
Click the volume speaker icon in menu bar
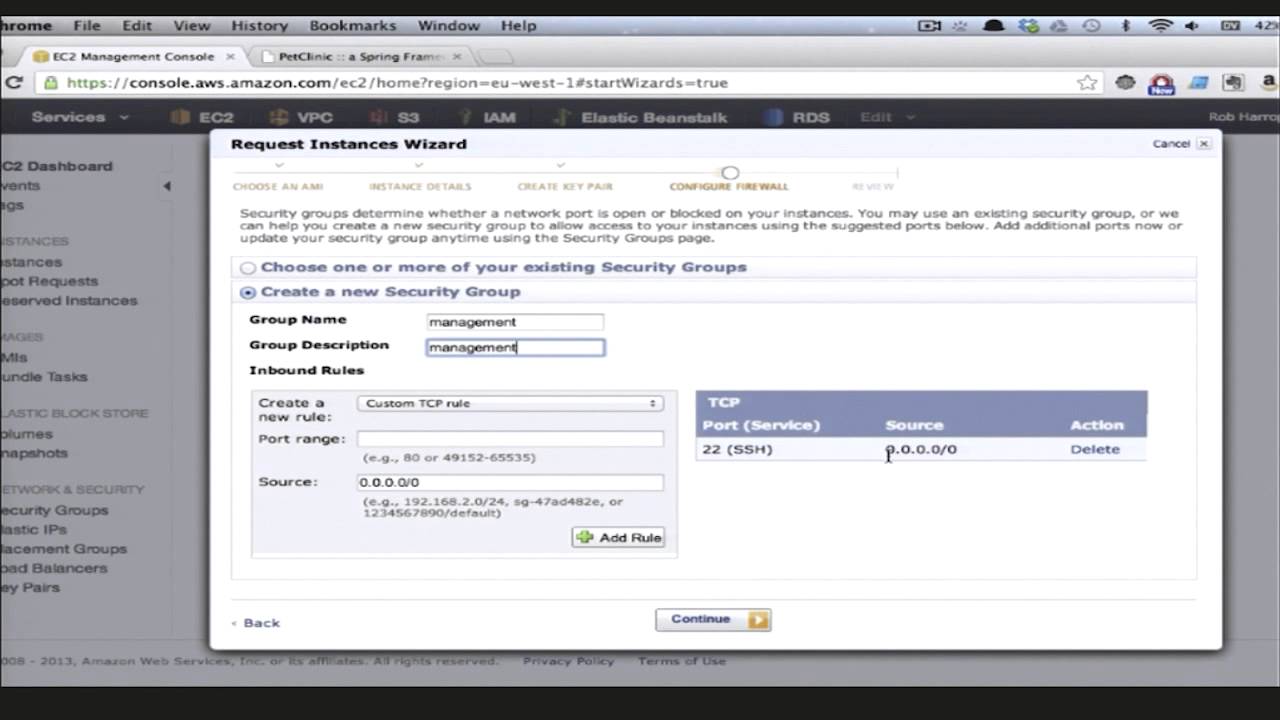pos(1192,26)
